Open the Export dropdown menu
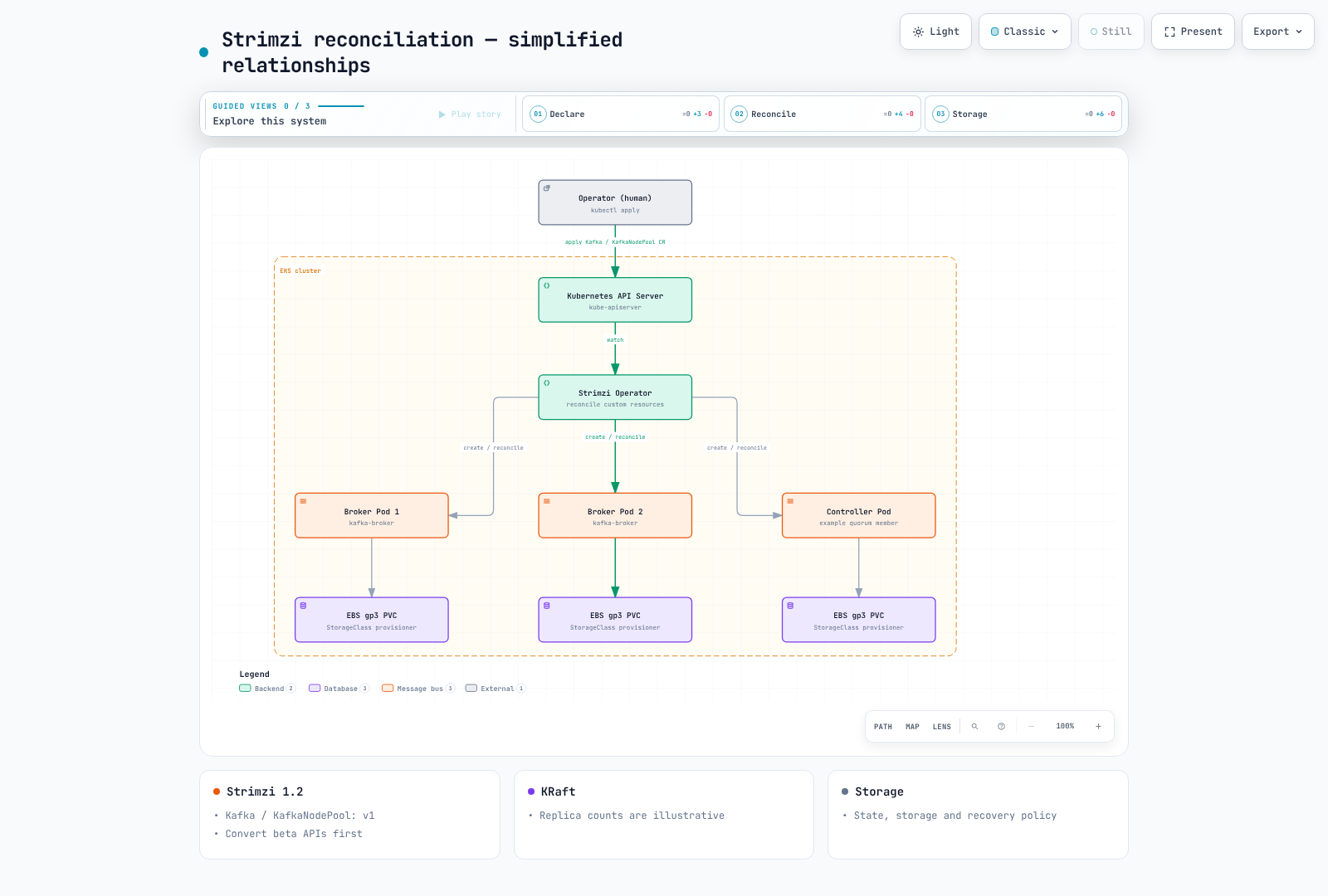 pos(1277,32)
